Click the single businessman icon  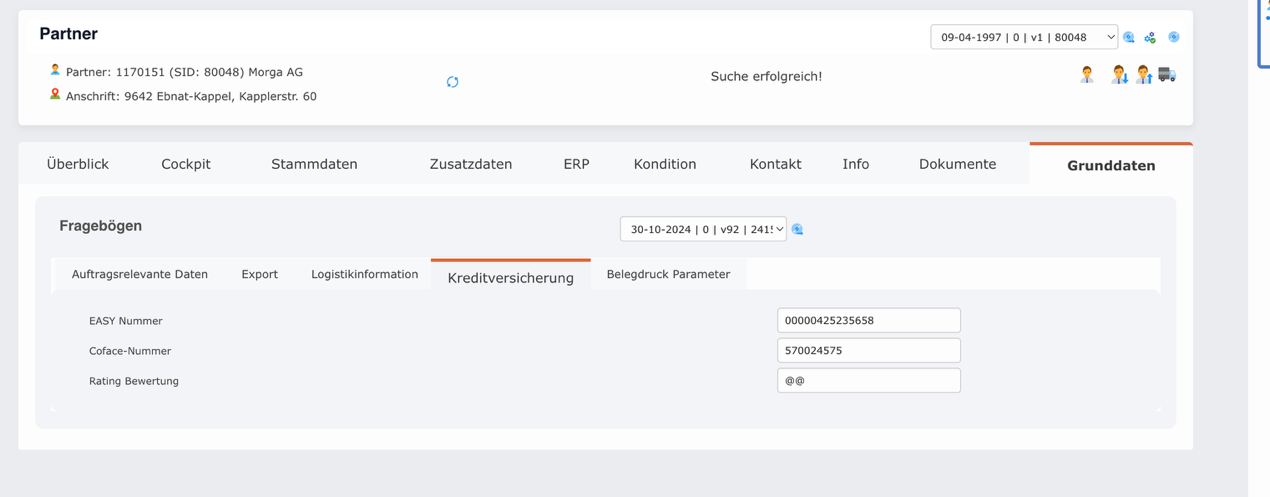pyautogui.click(x=1087, y=75)
